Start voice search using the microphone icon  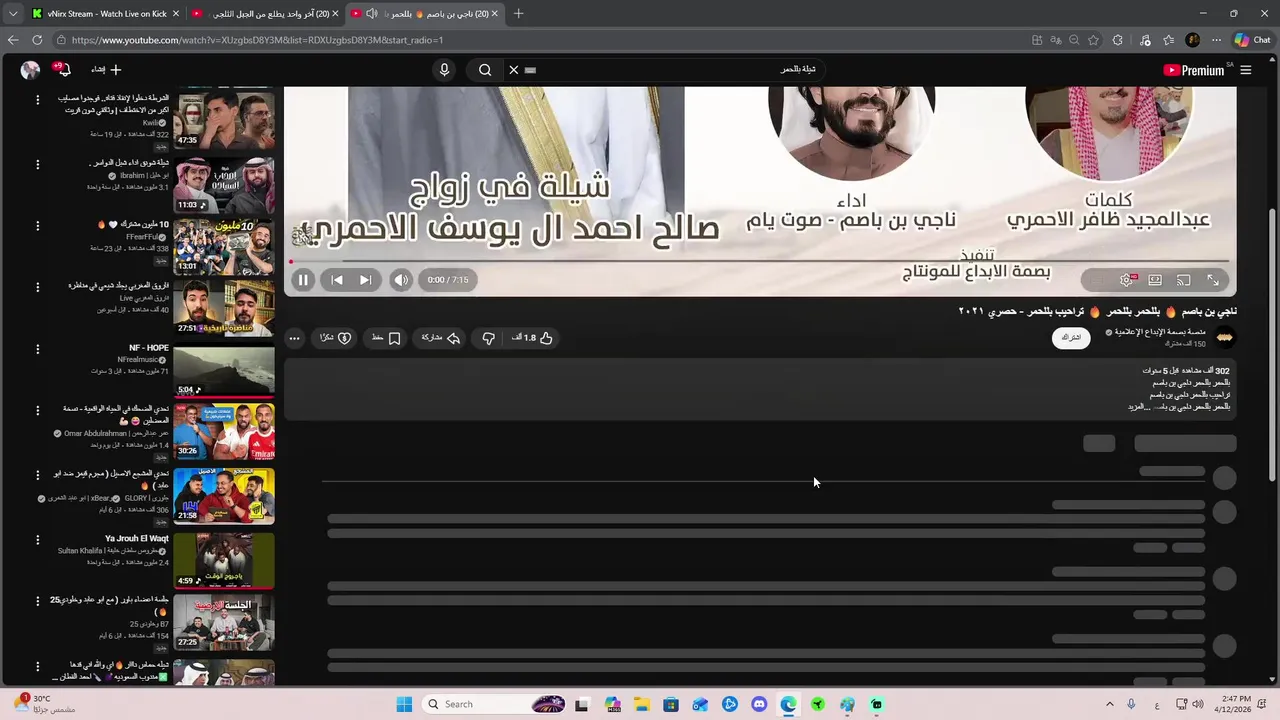445,70
